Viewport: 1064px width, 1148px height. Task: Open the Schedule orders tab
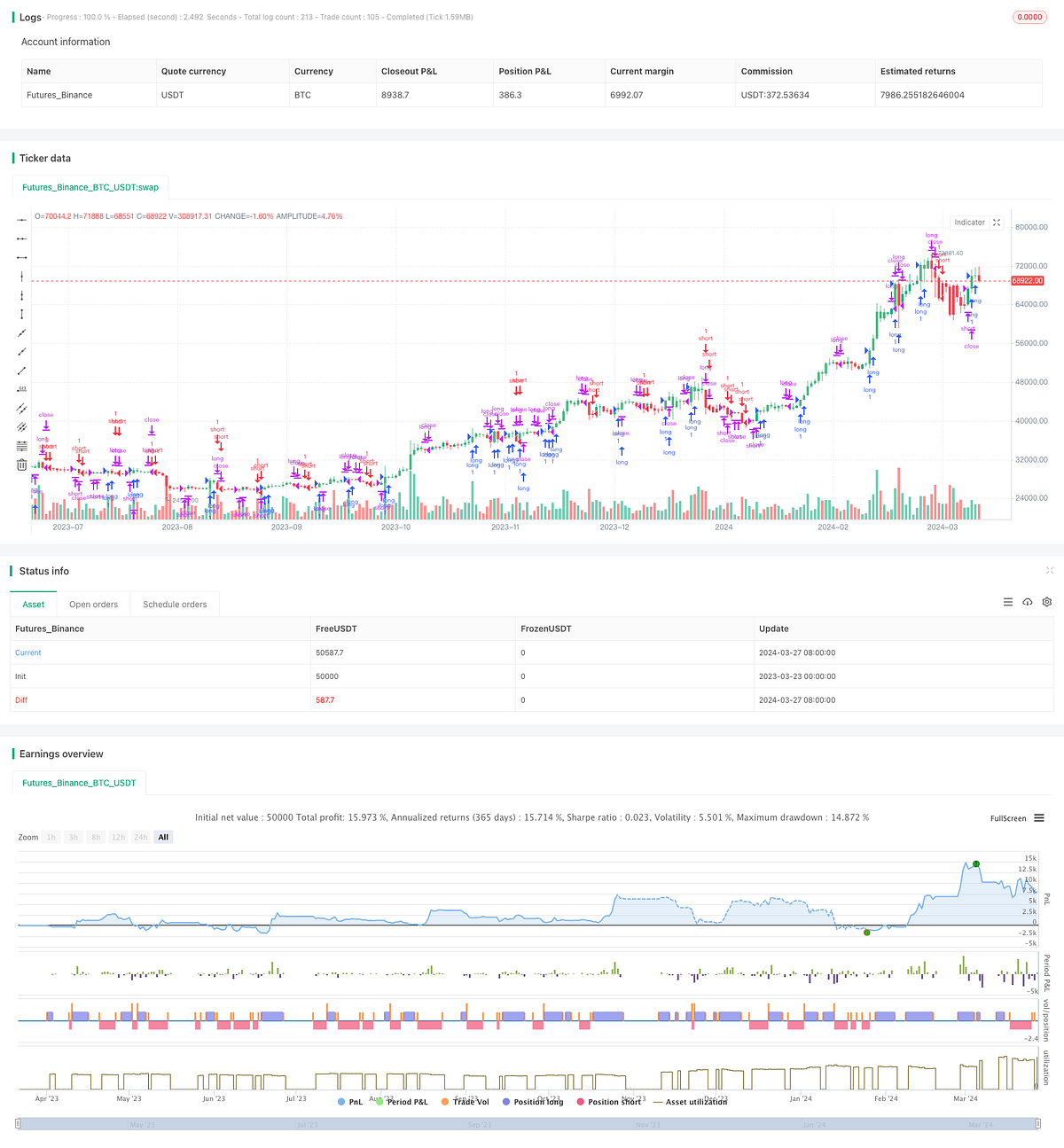coord(175,604)
